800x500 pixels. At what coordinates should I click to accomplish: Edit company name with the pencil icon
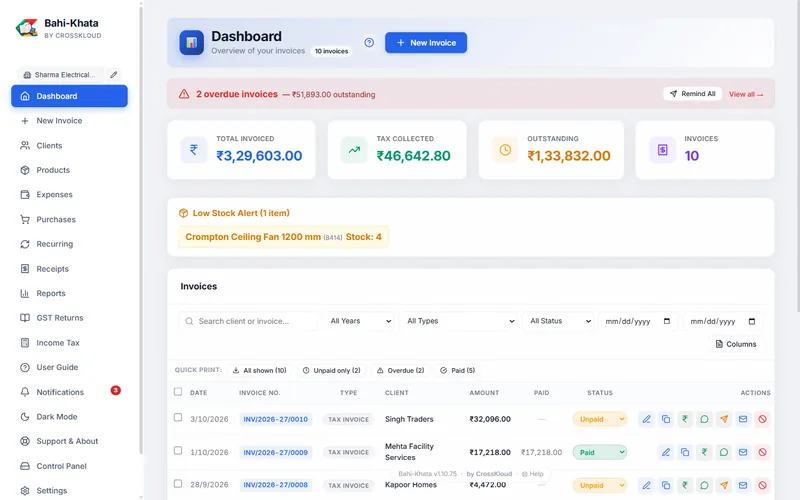coord(114,74)
